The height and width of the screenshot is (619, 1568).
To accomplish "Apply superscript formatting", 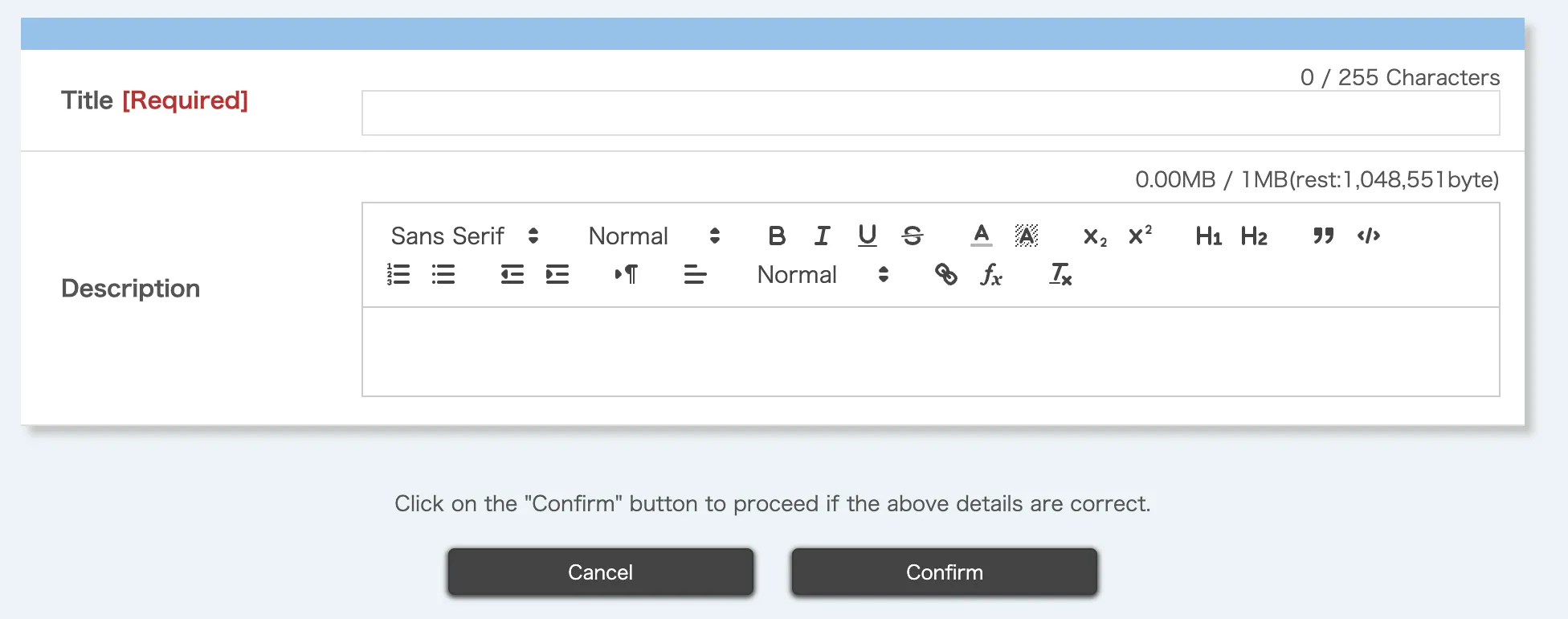I will [x=1139, y=236].
